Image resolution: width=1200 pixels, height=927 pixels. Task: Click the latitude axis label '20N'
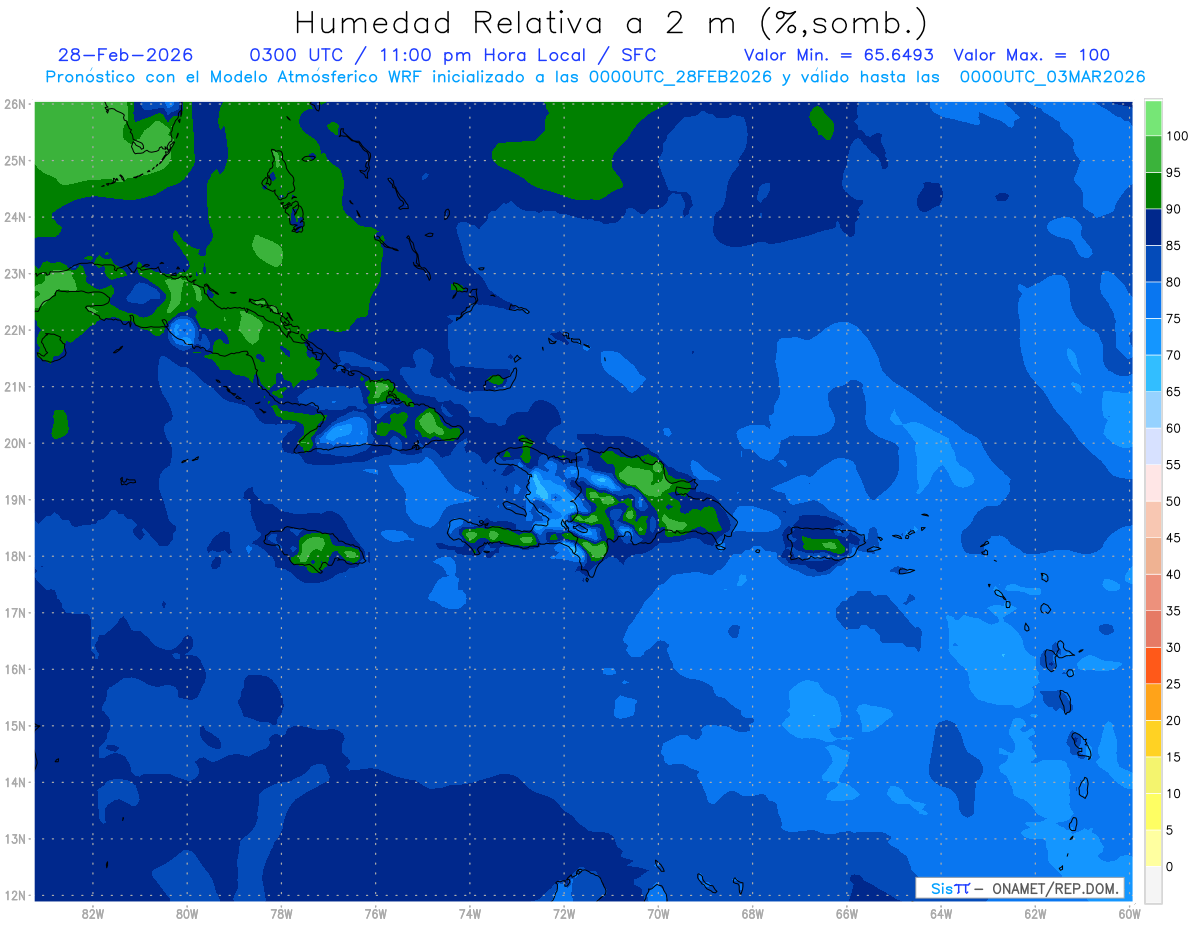pos(14,443)
